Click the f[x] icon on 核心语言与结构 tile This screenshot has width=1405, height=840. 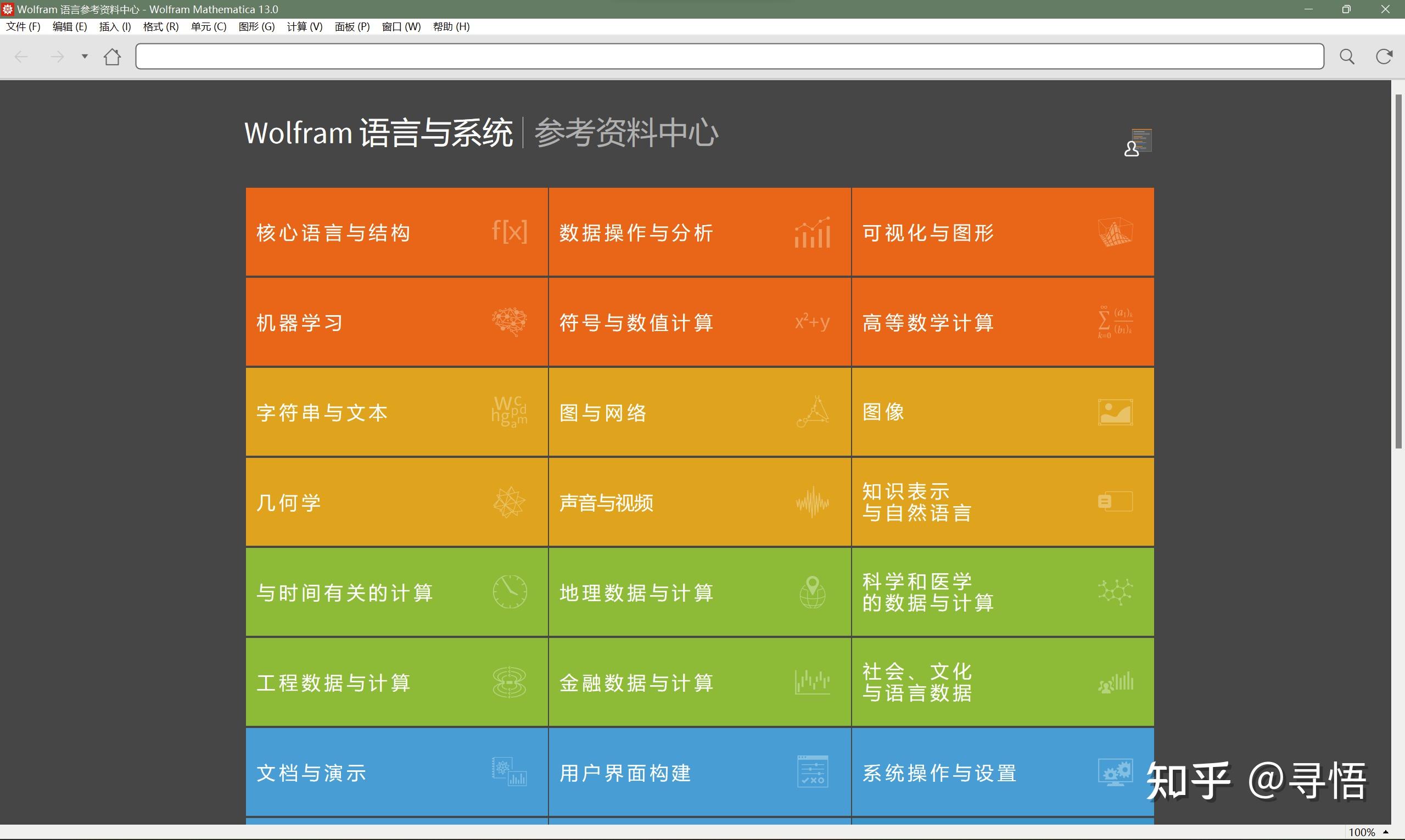coord(510,231)
